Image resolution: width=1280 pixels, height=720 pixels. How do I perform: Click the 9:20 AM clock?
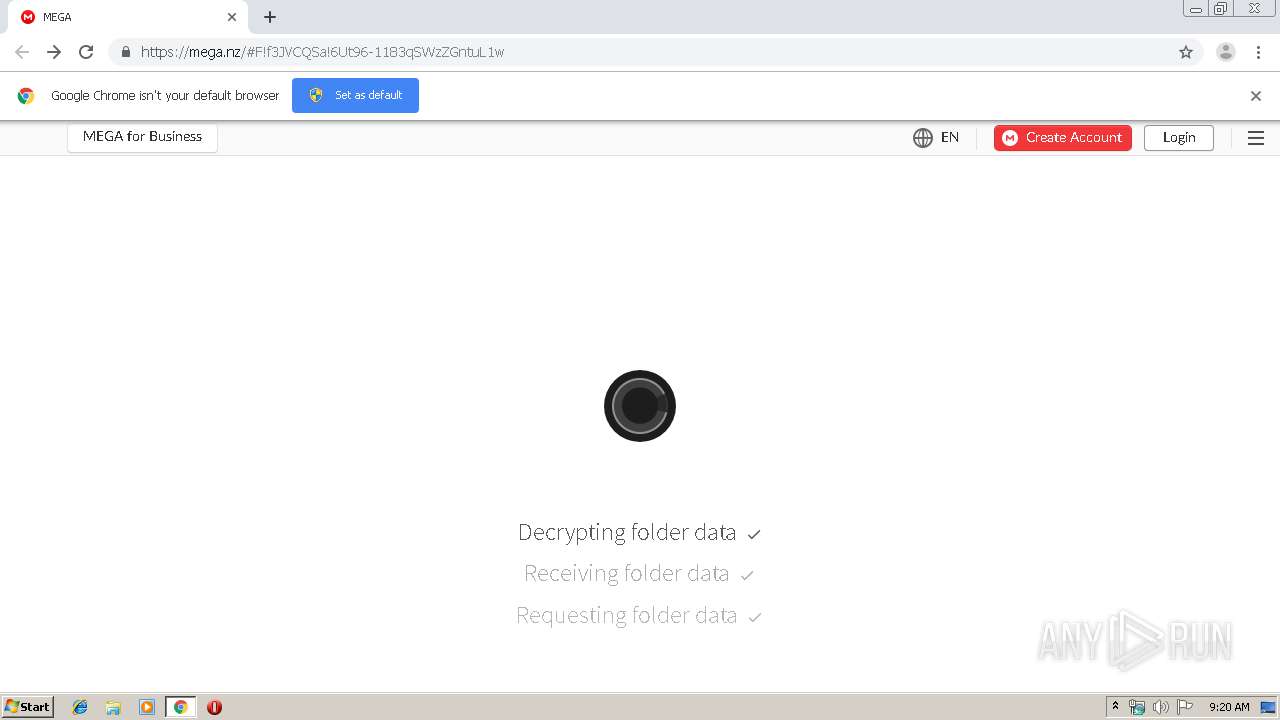(1229, 707)
